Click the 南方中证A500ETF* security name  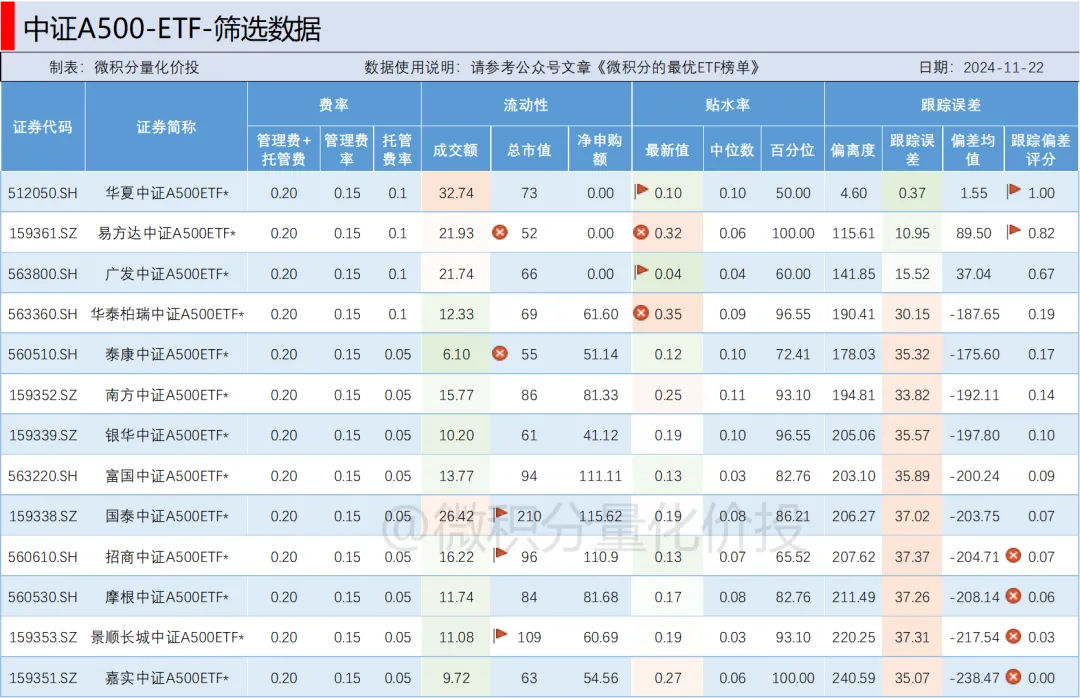point(166,395)
